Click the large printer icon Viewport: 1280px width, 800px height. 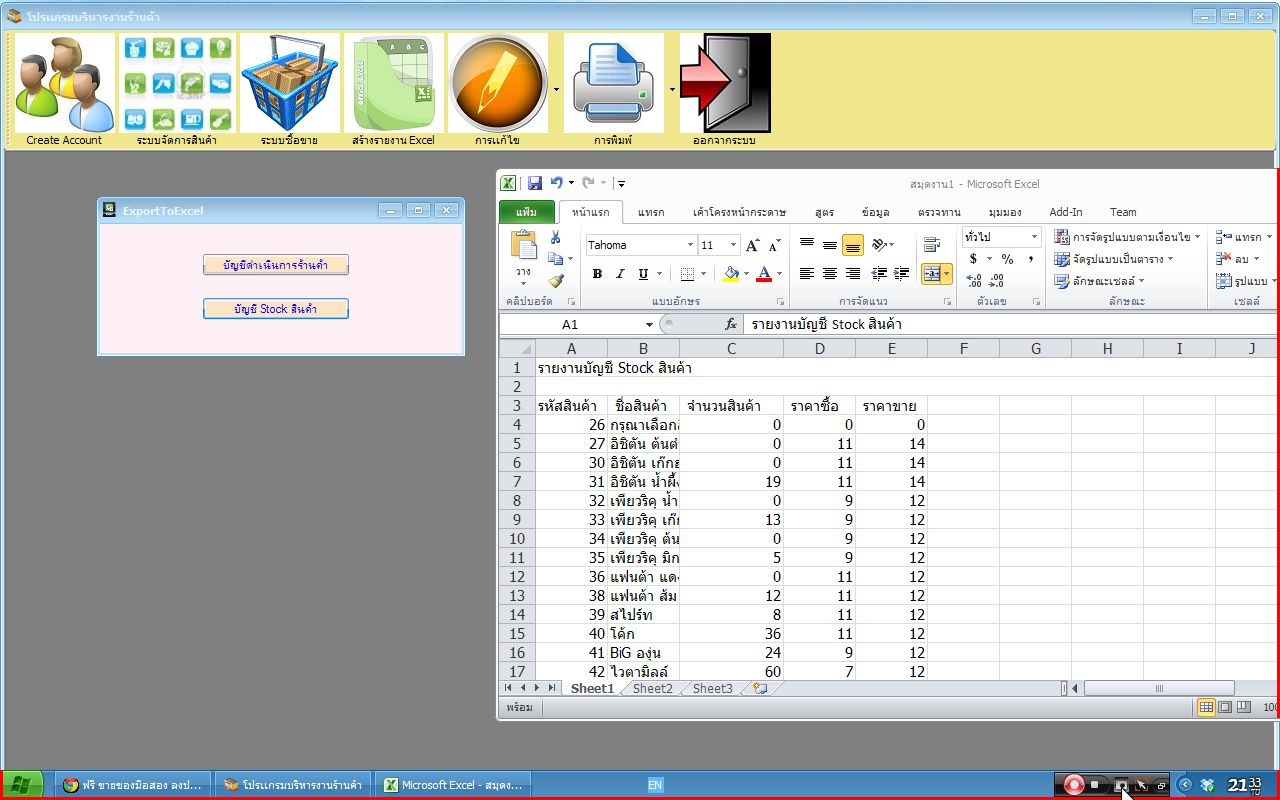(613, 84)
